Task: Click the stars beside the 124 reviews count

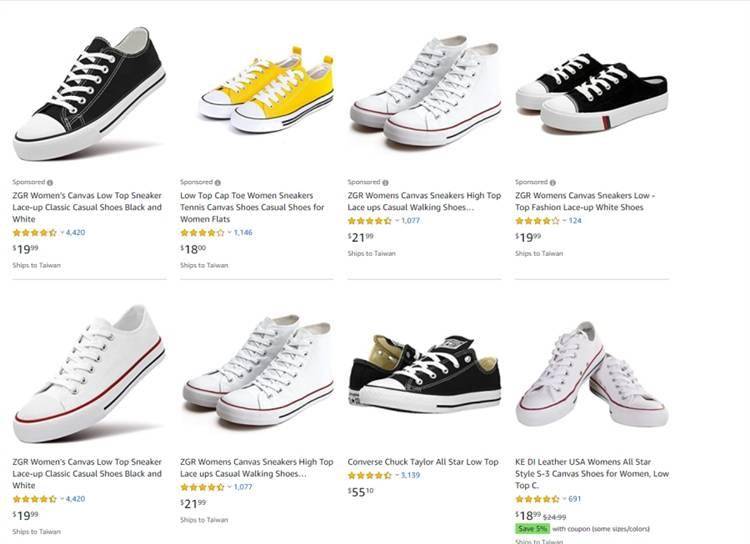Action: [537, 221]
